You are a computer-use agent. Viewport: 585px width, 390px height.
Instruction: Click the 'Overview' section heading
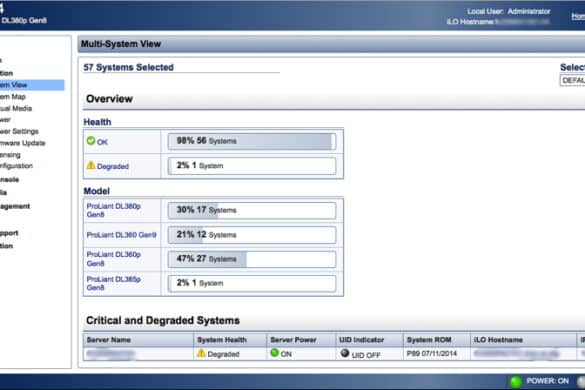point(109,99)
